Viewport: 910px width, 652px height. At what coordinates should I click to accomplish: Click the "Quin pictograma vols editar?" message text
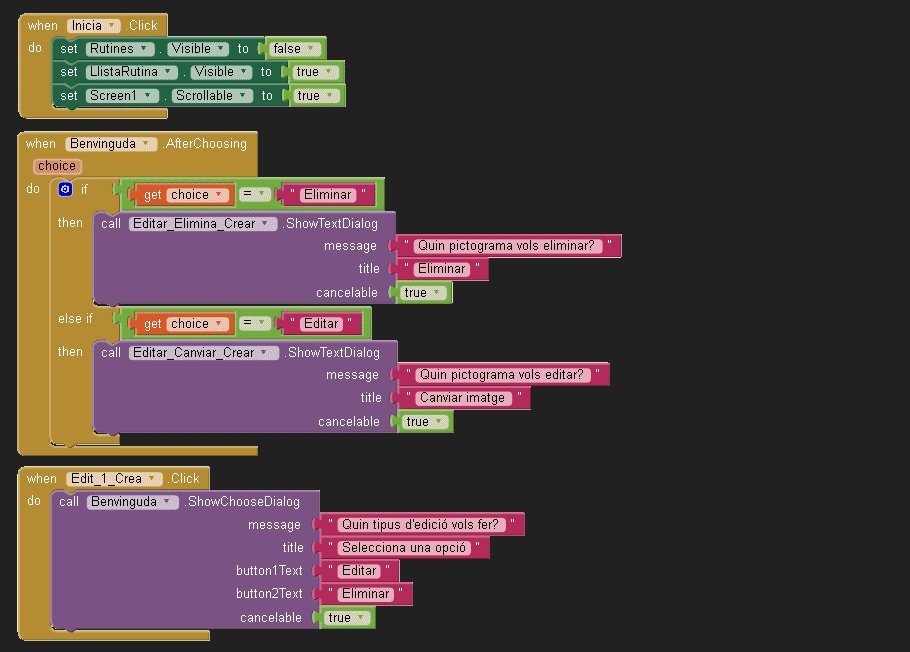(503, 375)
